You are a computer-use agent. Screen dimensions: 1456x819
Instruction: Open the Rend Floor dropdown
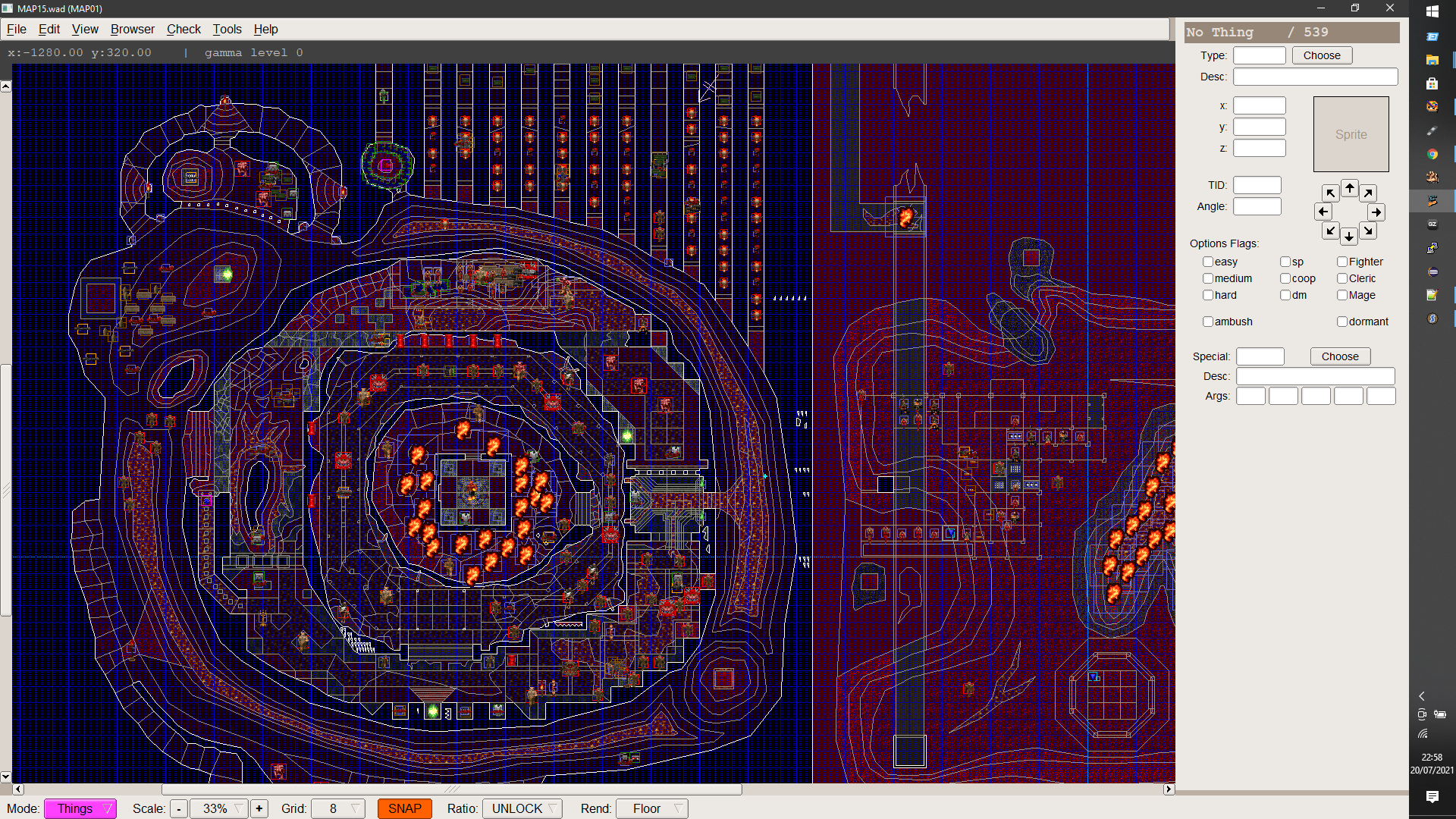pyautogui.click(x=652, y=808)
